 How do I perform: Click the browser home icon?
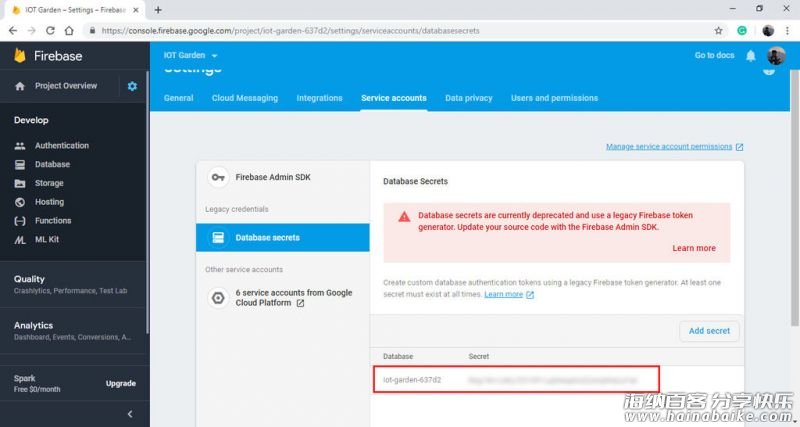[69, 31]
